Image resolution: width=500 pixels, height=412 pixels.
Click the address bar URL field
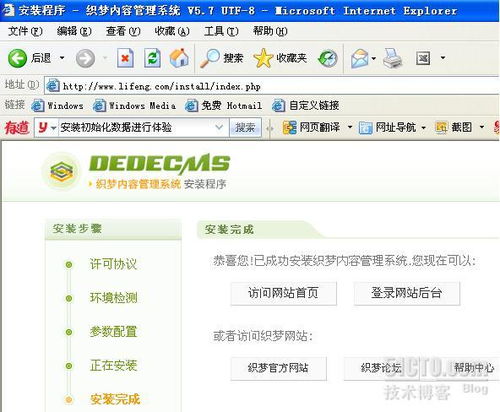[x=272, y=86]
